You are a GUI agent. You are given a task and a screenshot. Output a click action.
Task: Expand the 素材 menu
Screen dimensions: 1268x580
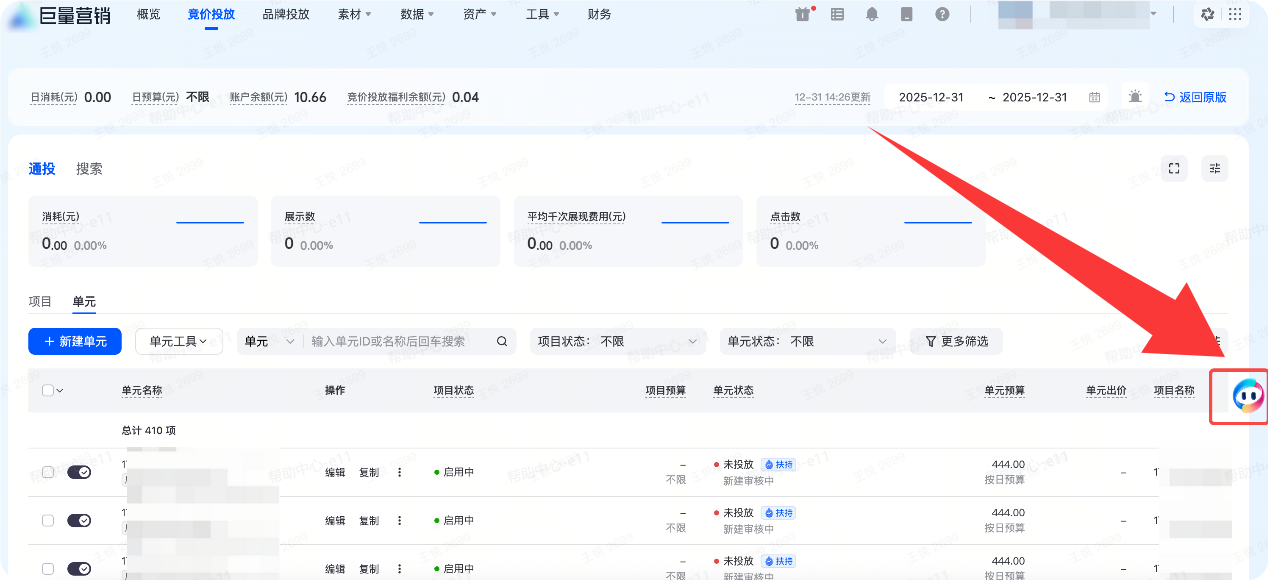pos(354,14)
